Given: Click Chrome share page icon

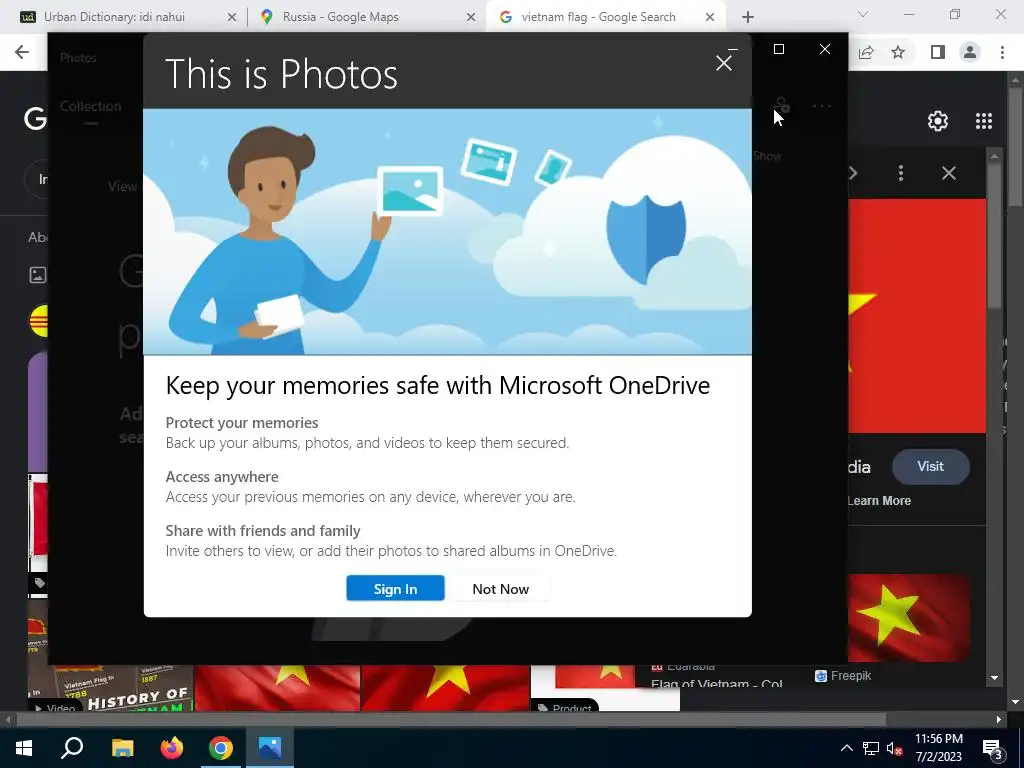Looking at the screenshot, I should [x=866, y=52].
